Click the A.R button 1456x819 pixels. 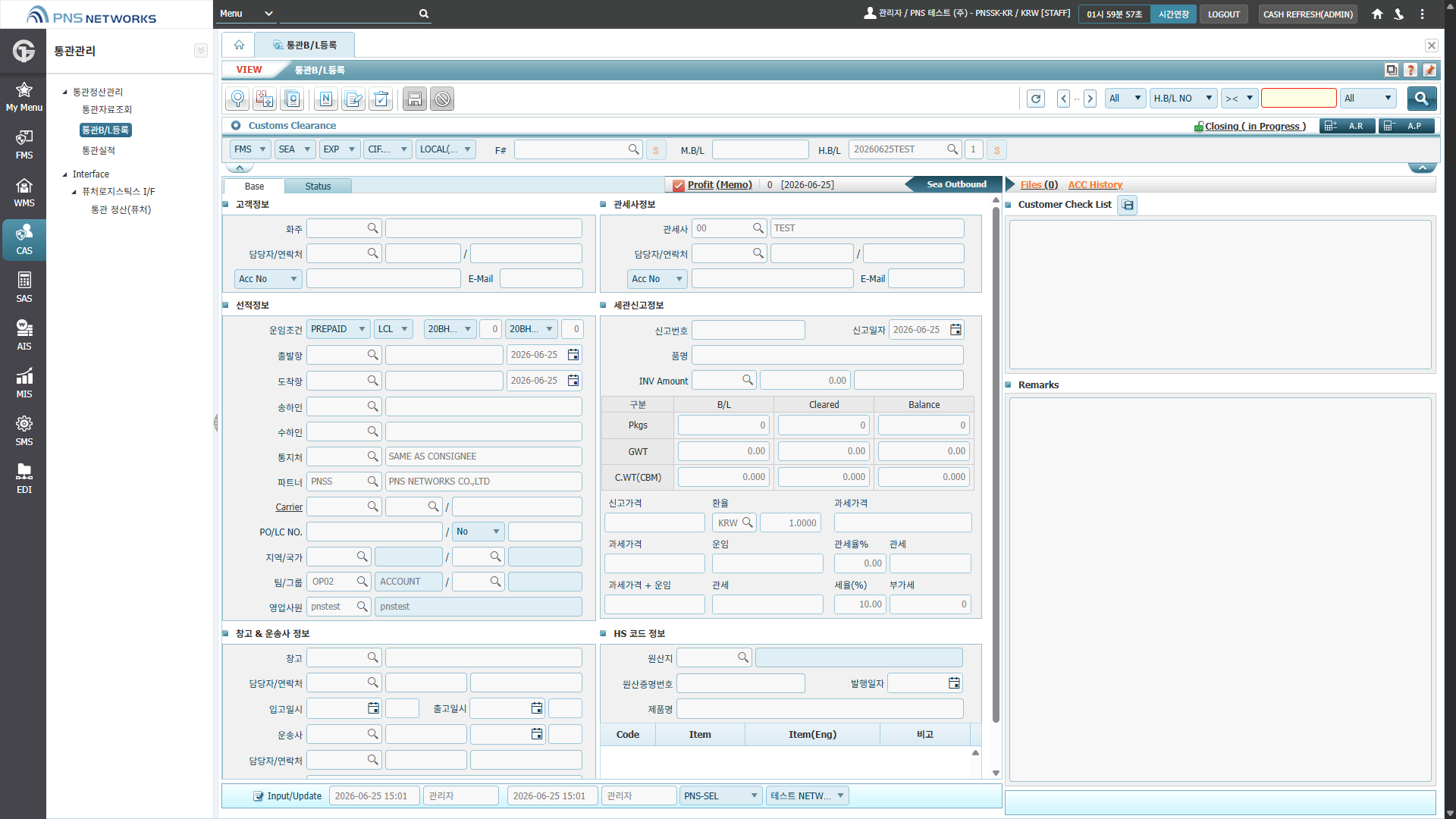click(1348, 126)
